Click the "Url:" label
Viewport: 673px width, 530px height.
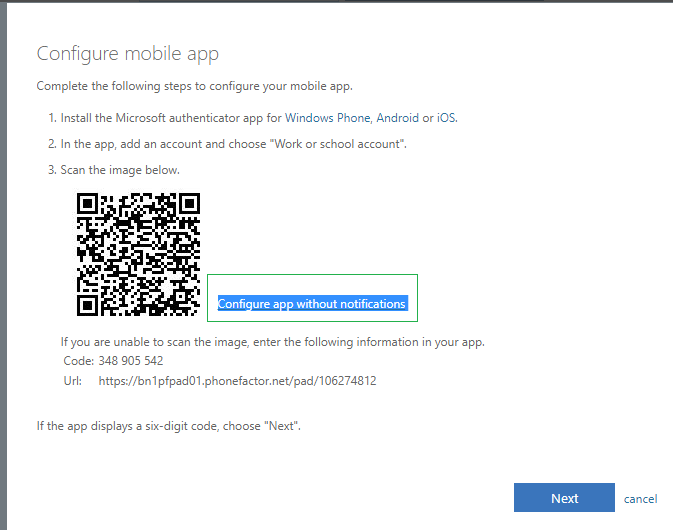pyautogui.click(x=72, y=381)
